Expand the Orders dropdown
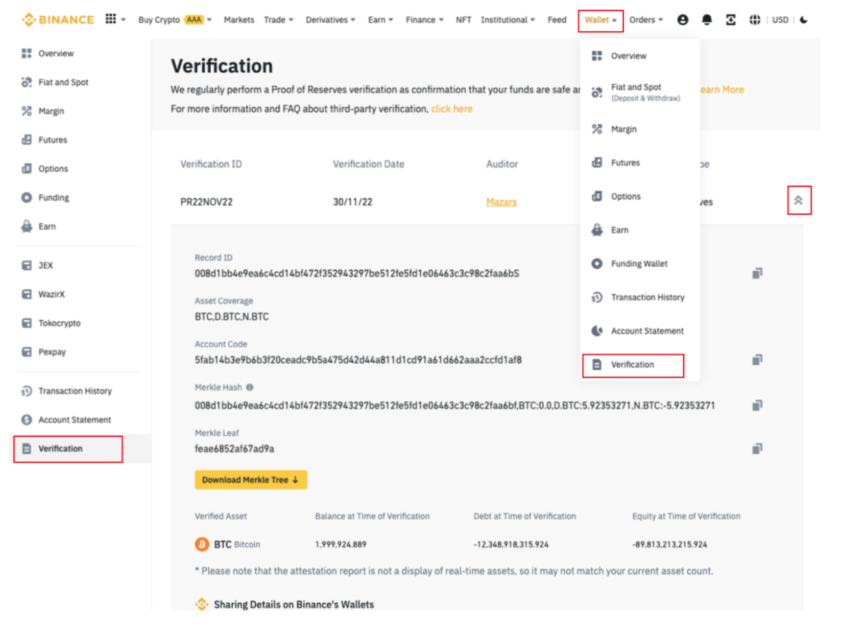The image size is (850, 630). [x=645, y=18]
